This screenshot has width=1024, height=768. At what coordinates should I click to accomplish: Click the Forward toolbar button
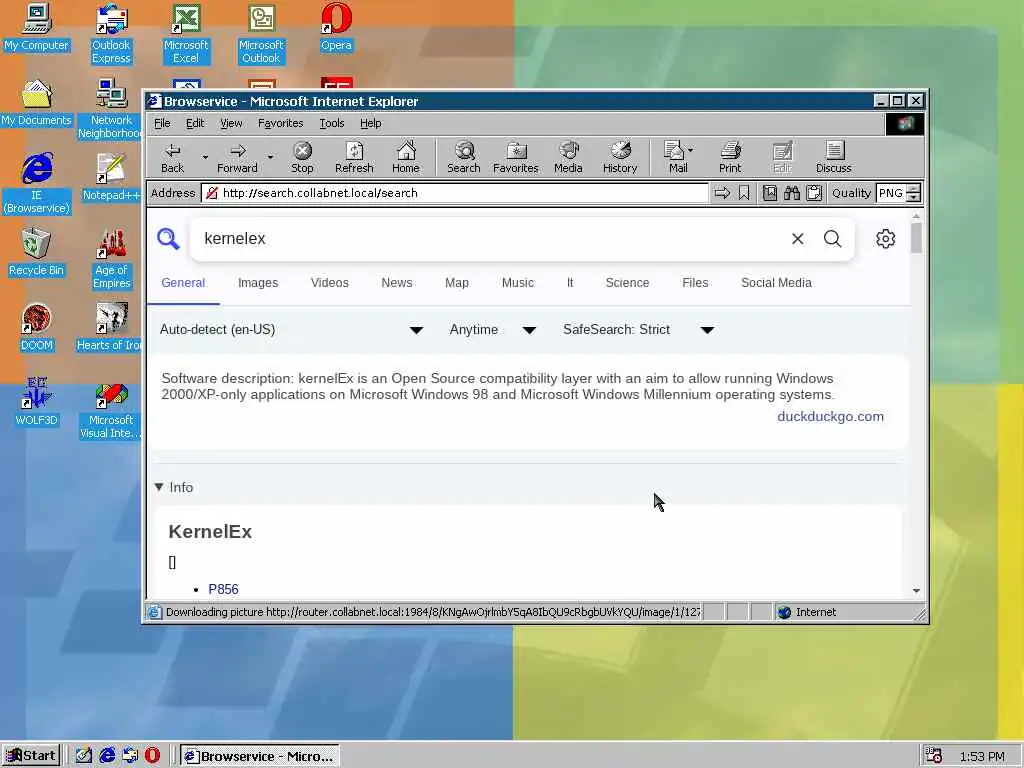(237, 157)
